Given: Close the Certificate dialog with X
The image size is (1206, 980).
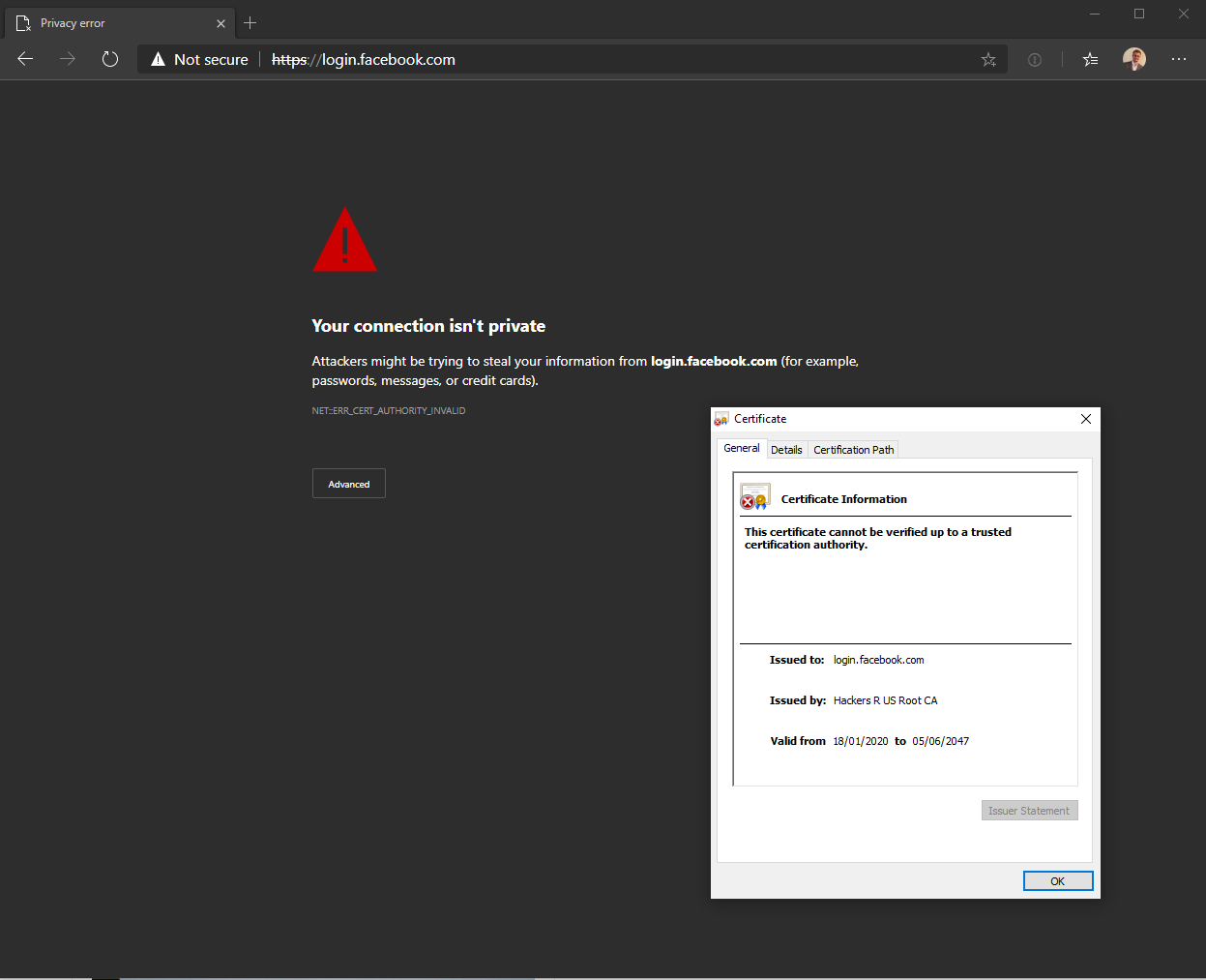Looking at the screenshot, I should 1086,419.
